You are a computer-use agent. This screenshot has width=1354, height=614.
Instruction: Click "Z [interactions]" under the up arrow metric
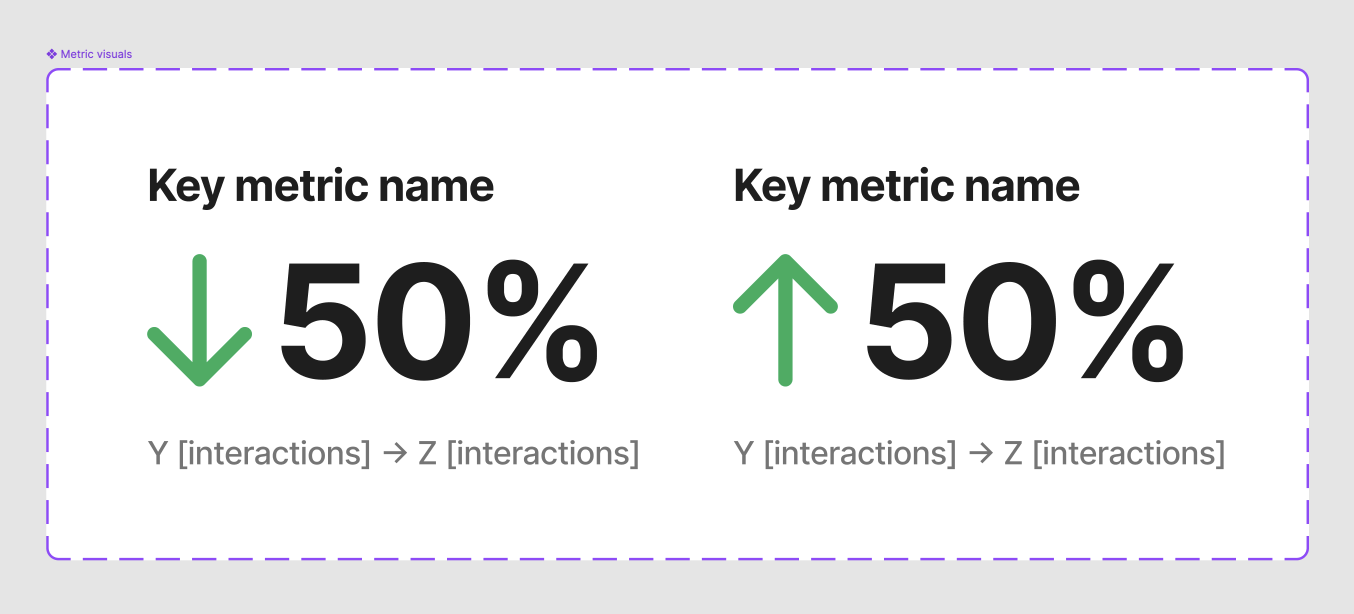coord(1114,454)
